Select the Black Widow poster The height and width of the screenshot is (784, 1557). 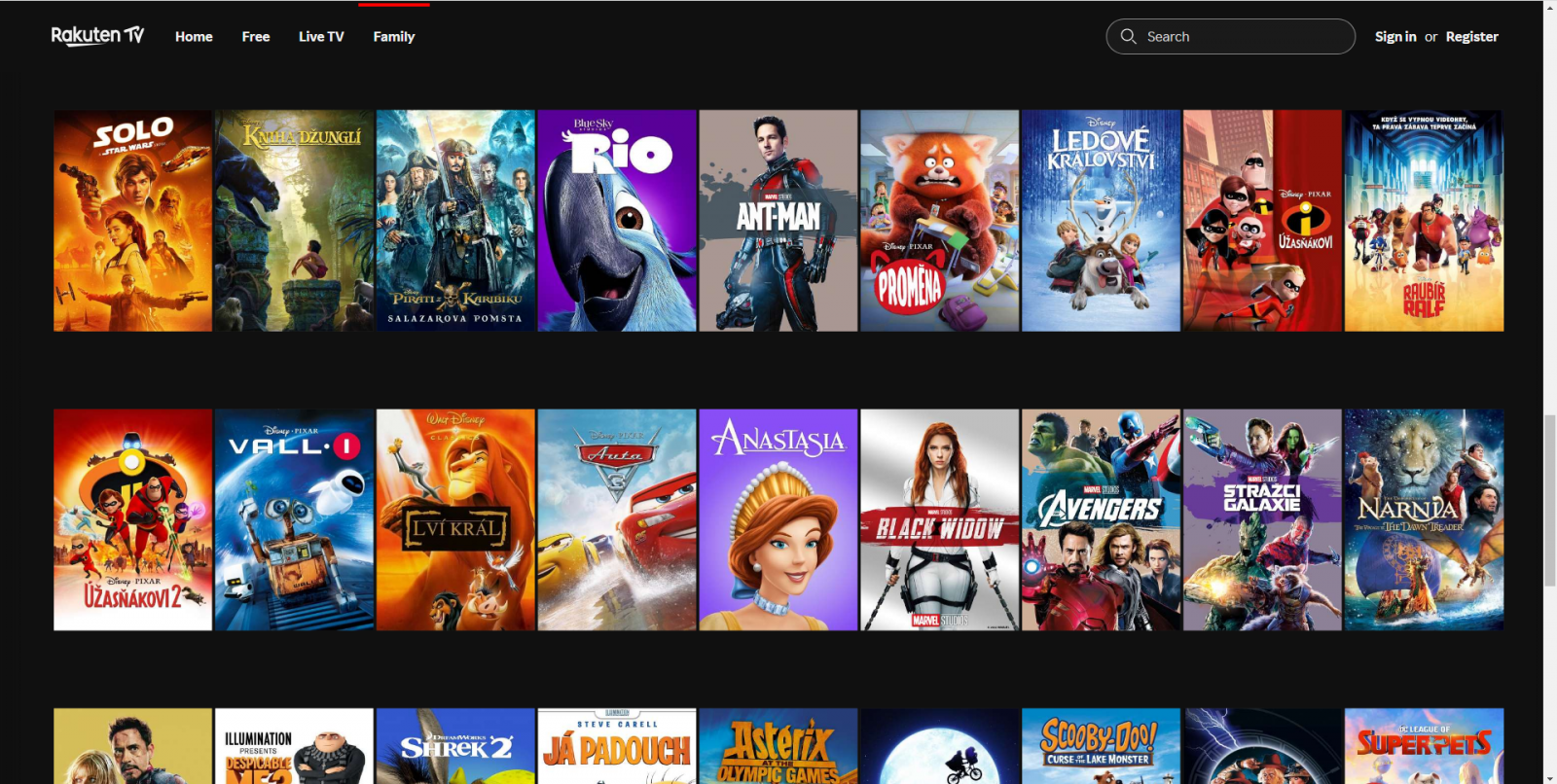[940, 519]
